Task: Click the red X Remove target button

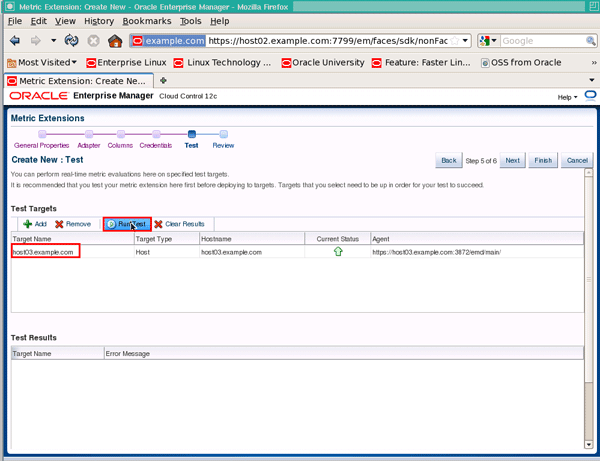Action: 73,224
